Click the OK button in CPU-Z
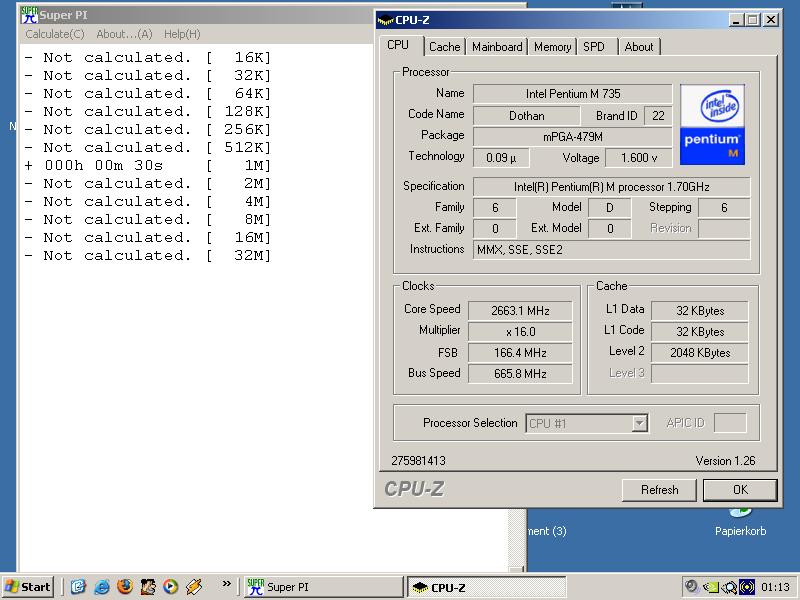Image resolution: width=800 pixels, height=600 pixels. click(740, 490)
